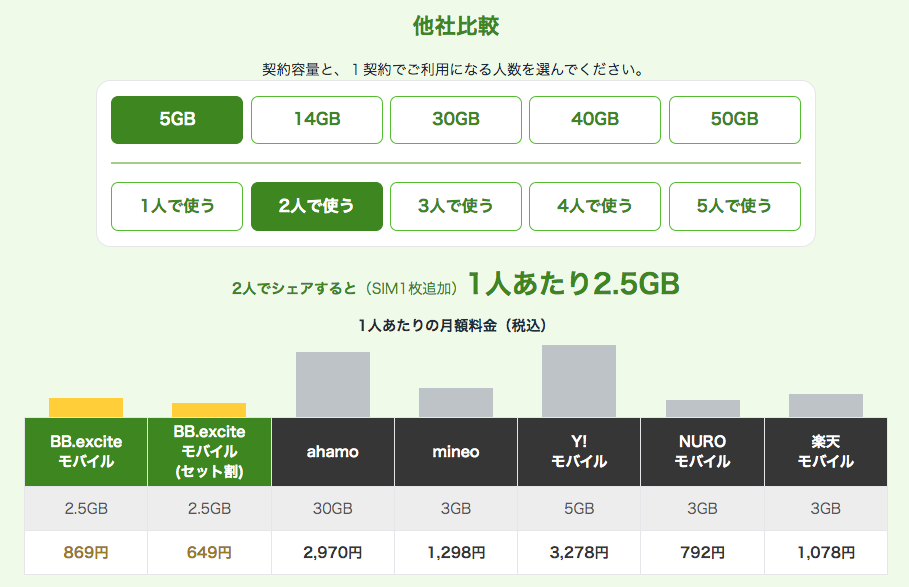
Task: Click the BB.excite セット割 yellow bar
Action: (x=209, y=410)
